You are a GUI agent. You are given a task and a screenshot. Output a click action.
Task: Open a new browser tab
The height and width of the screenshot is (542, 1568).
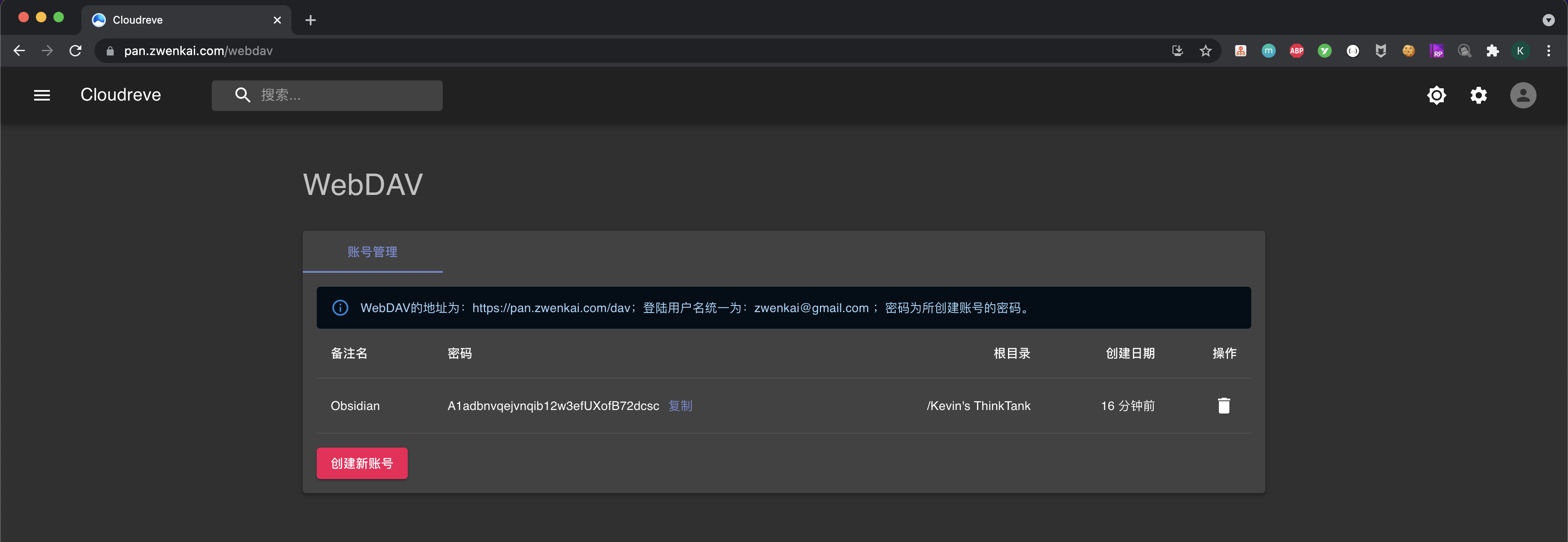pyautogui.click(x=311, y=20)
